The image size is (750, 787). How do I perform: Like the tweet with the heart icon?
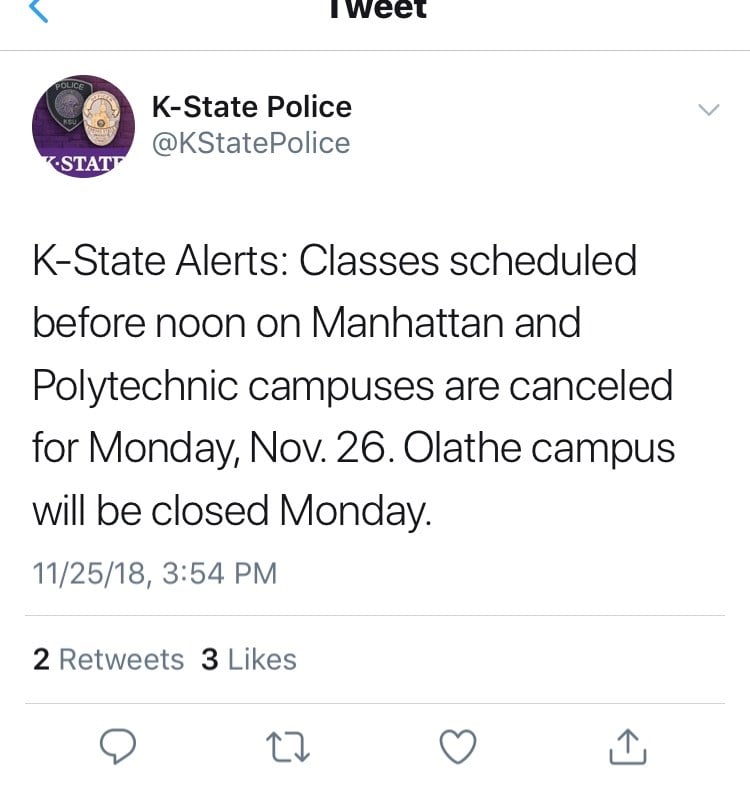[458, 746]
